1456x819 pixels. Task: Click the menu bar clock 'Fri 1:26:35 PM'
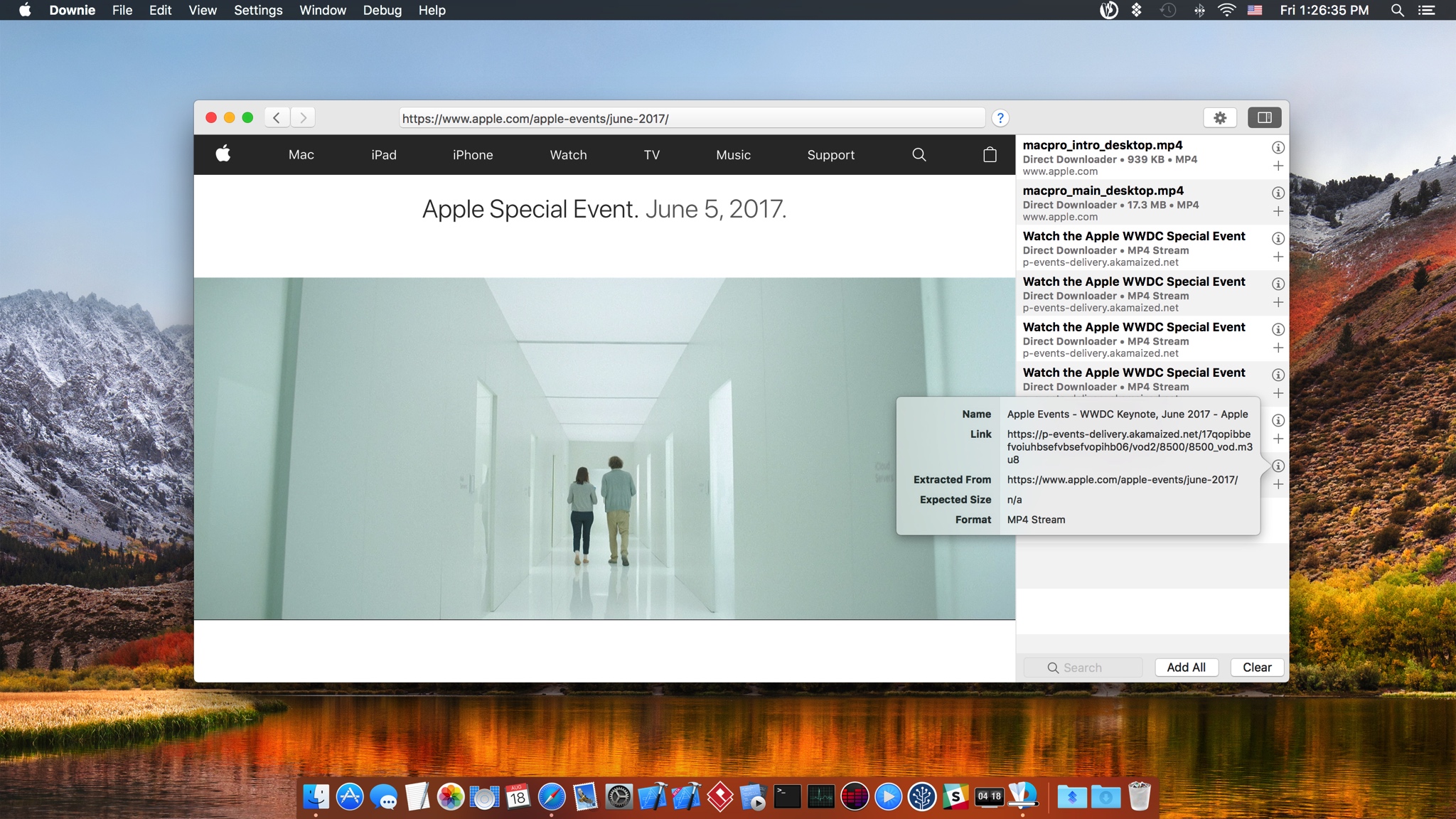point(1324,10)
